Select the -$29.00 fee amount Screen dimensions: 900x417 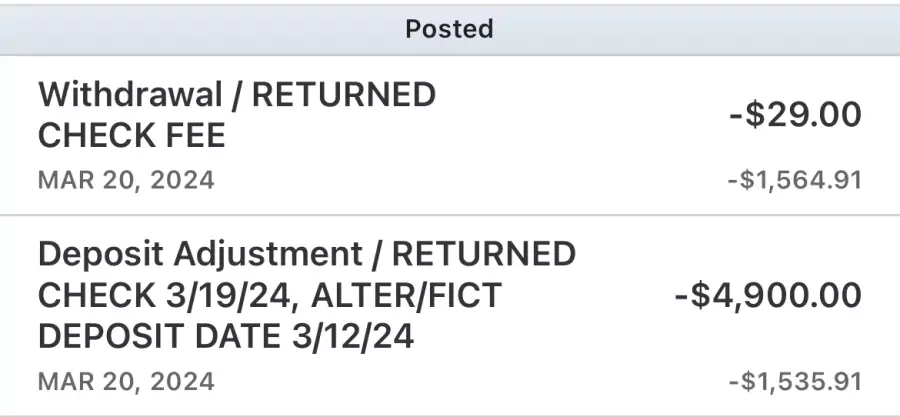point(796,115)
